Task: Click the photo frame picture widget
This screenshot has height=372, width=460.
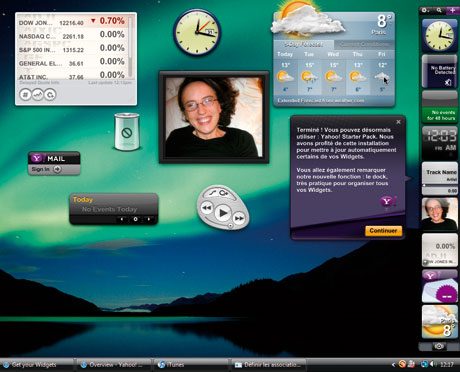Action: click(x=214, y=117)
